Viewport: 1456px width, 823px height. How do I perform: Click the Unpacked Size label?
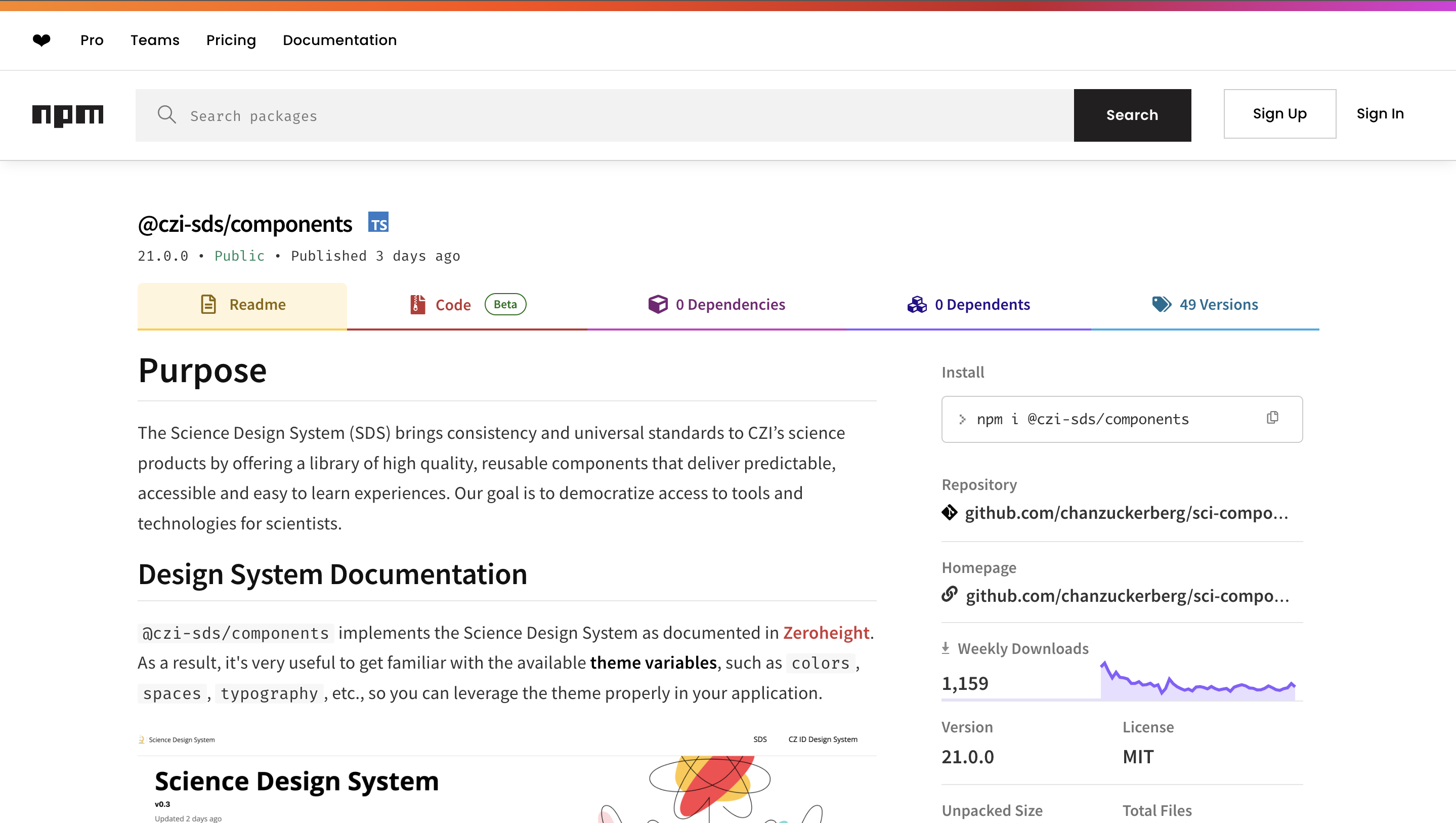coord(992,810)
